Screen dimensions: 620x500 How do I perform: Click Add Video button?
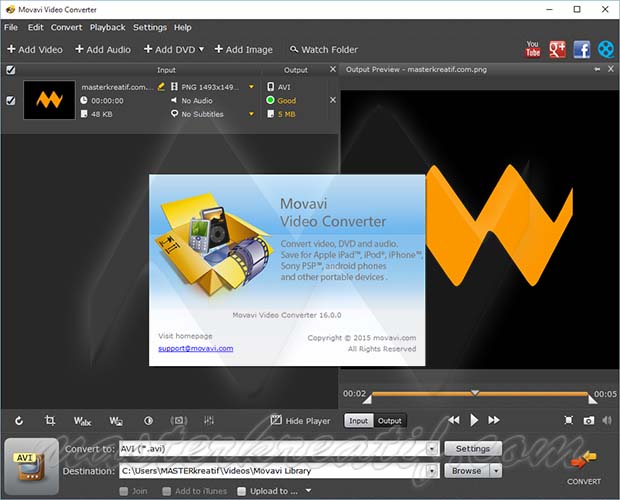[x=35, y=49]
